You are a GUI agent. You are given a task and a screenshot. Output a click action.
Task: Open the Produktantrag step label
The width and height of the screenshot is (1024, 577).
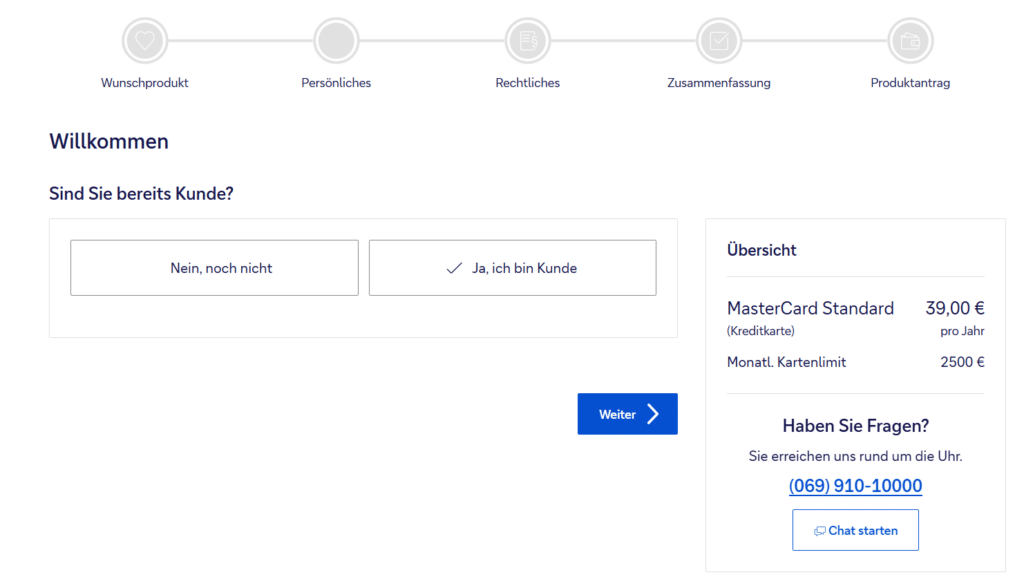pyautogui.click(x=910, y=83)
